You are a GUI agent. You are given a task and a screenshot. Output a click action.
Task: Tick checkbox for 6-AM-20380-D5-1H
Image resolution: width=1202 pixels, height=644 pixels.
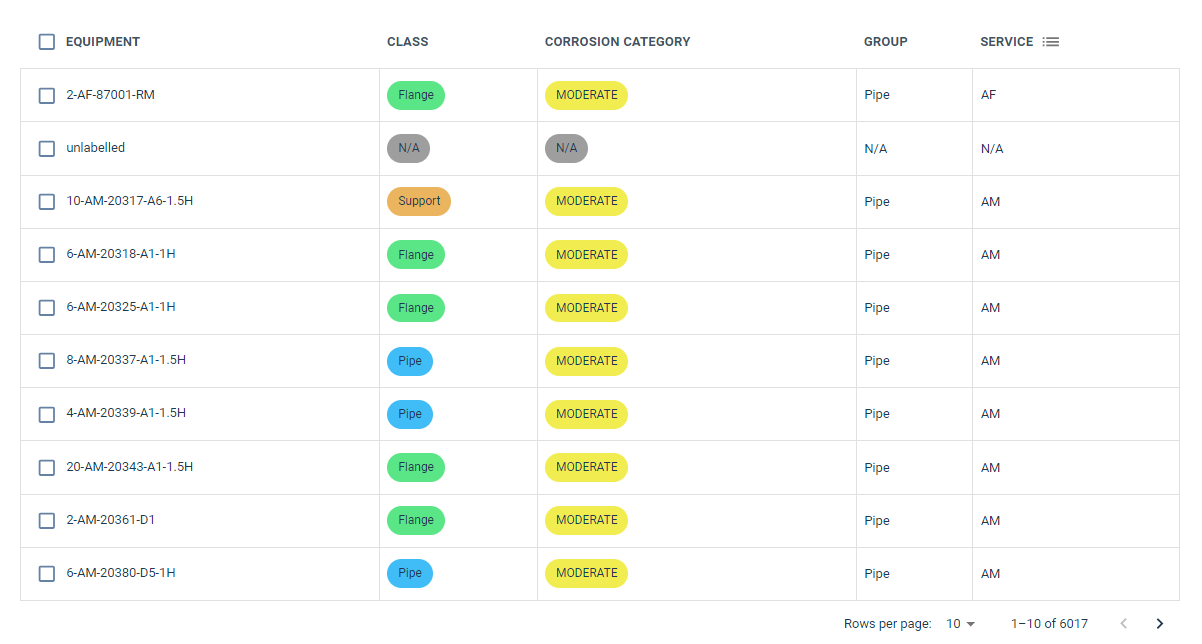pyautogui.click(x=47, y=573)
